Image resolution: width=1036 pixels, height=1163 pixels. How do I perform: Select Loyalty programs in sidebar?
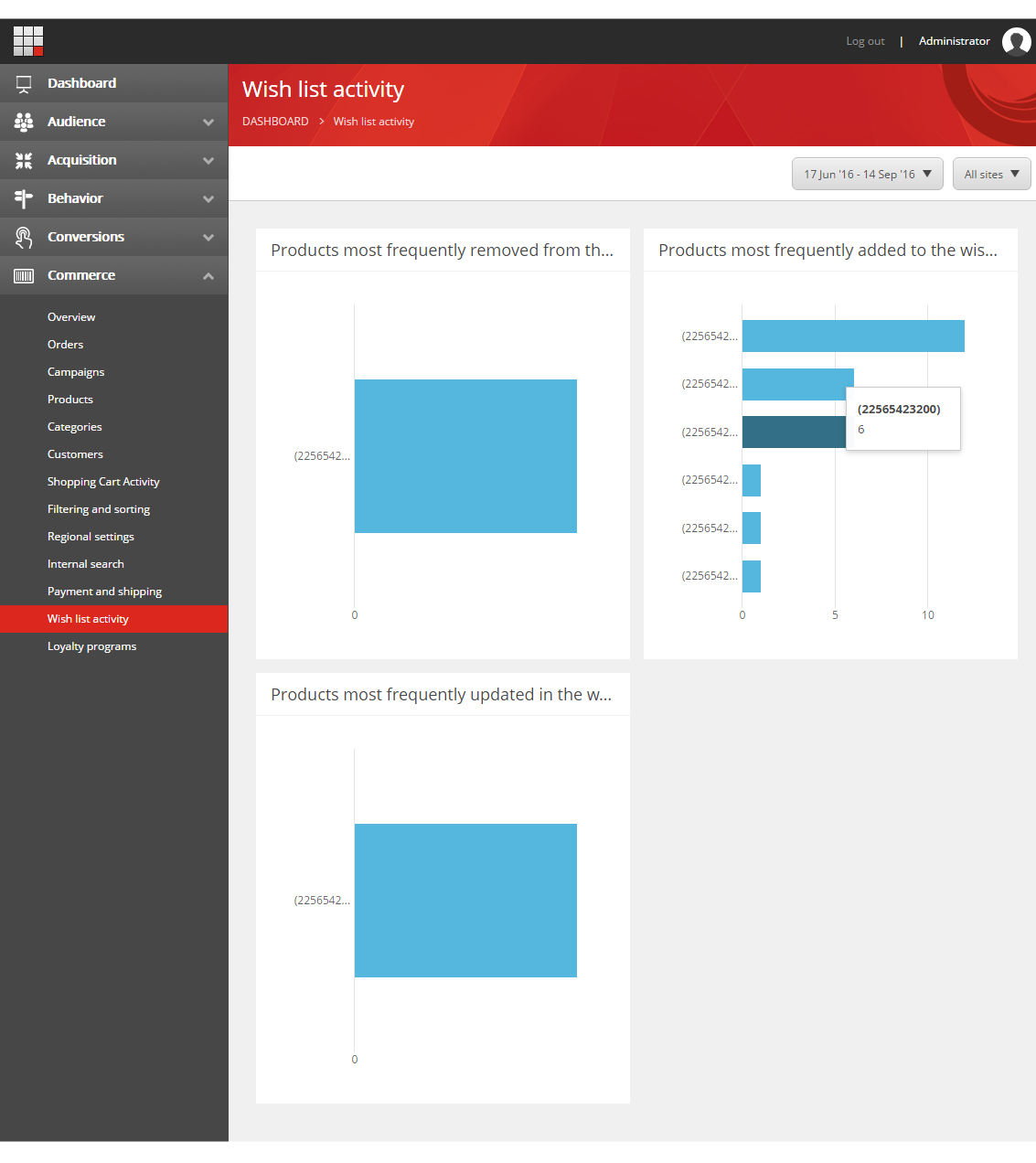click(x=91, y=646)
